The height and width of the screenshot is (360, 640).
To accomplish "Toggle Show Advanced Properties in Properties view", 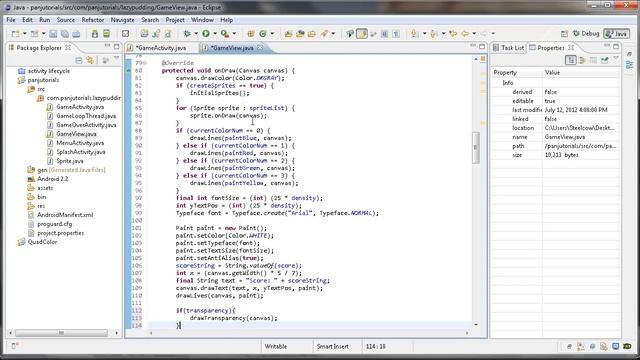I will (x=582, y=60).
